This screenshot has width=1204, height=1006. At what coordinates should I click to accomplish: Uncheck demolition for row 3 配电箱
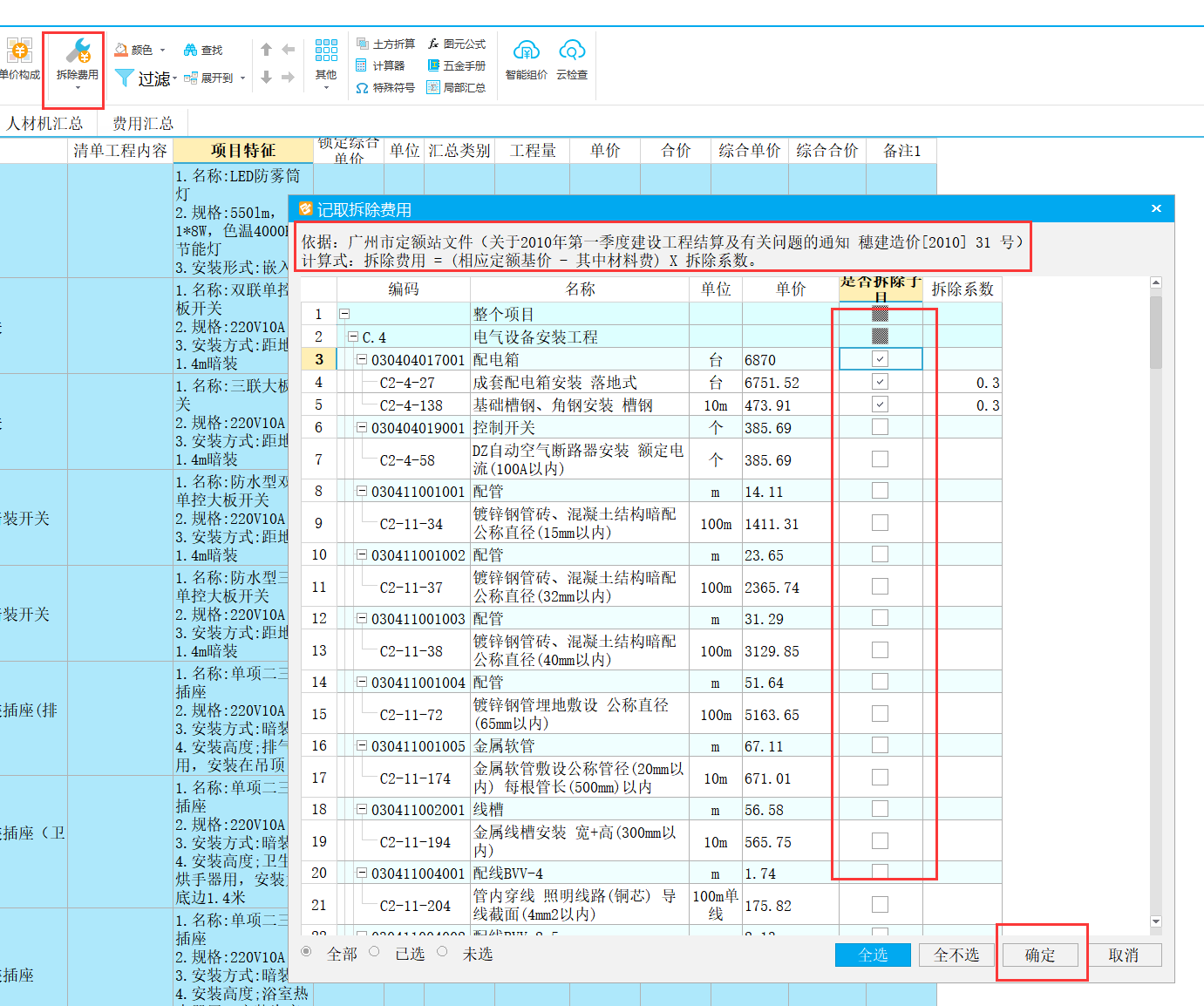pyautogui.click(x=881, y=359)
